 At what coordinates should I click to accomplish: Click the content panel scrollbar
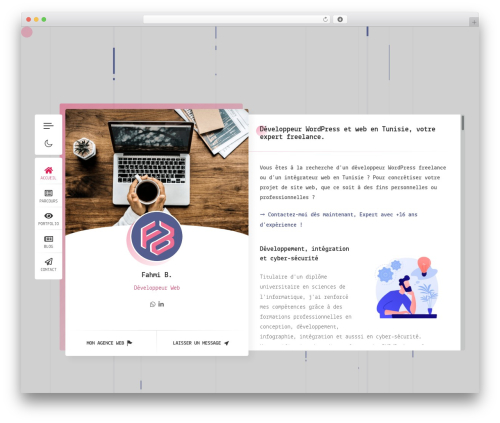pyautogui.click(x=463, y=123)
